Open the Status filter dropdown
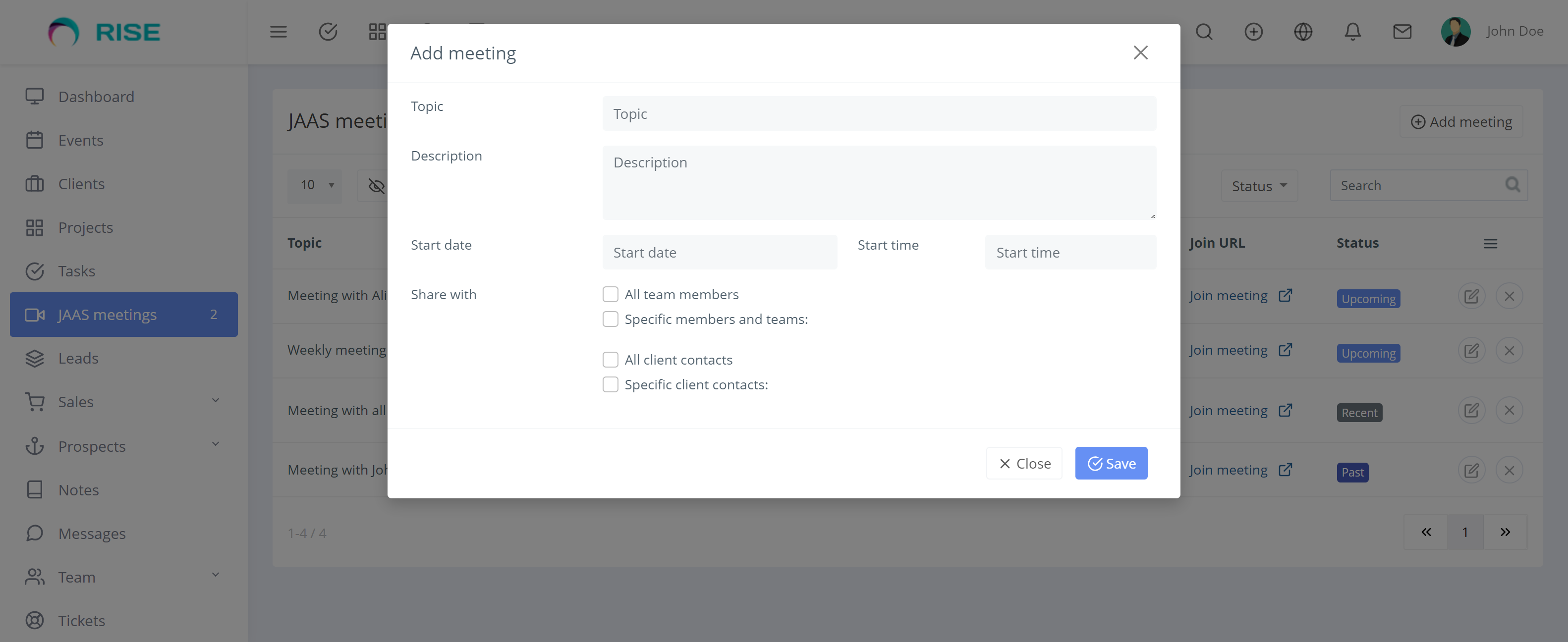This screenshot has width=1568, height=642. click(1259, 186)
